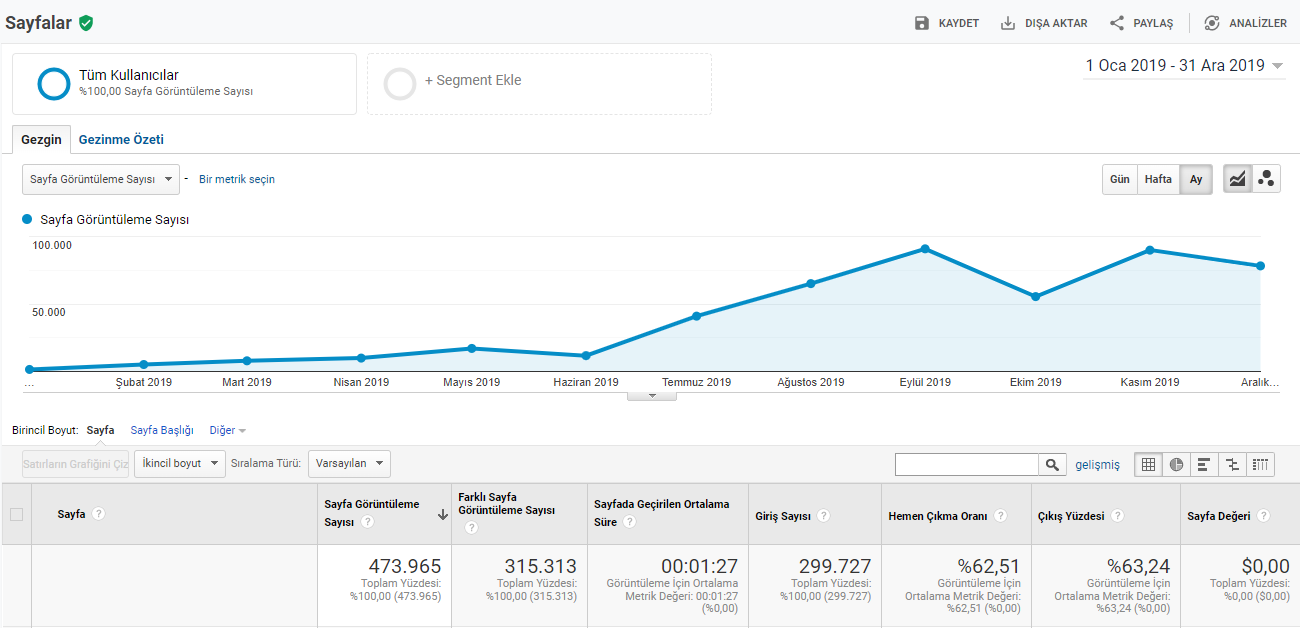Open the date range 1 Oca 2019 picker
1300x628 pixels.
pos(1184,66)
